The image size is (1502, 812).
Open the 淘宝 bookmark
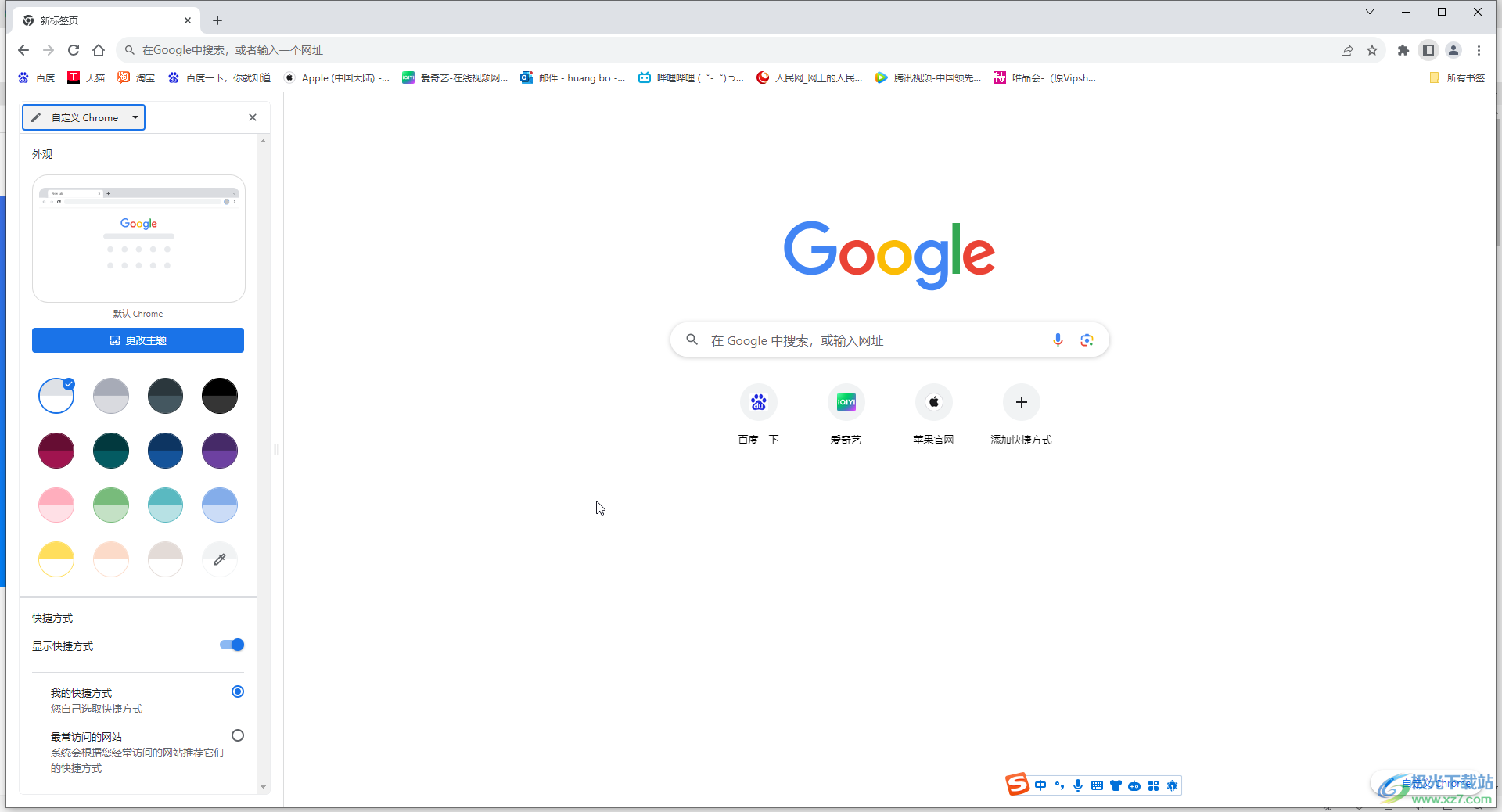point(136,77)
